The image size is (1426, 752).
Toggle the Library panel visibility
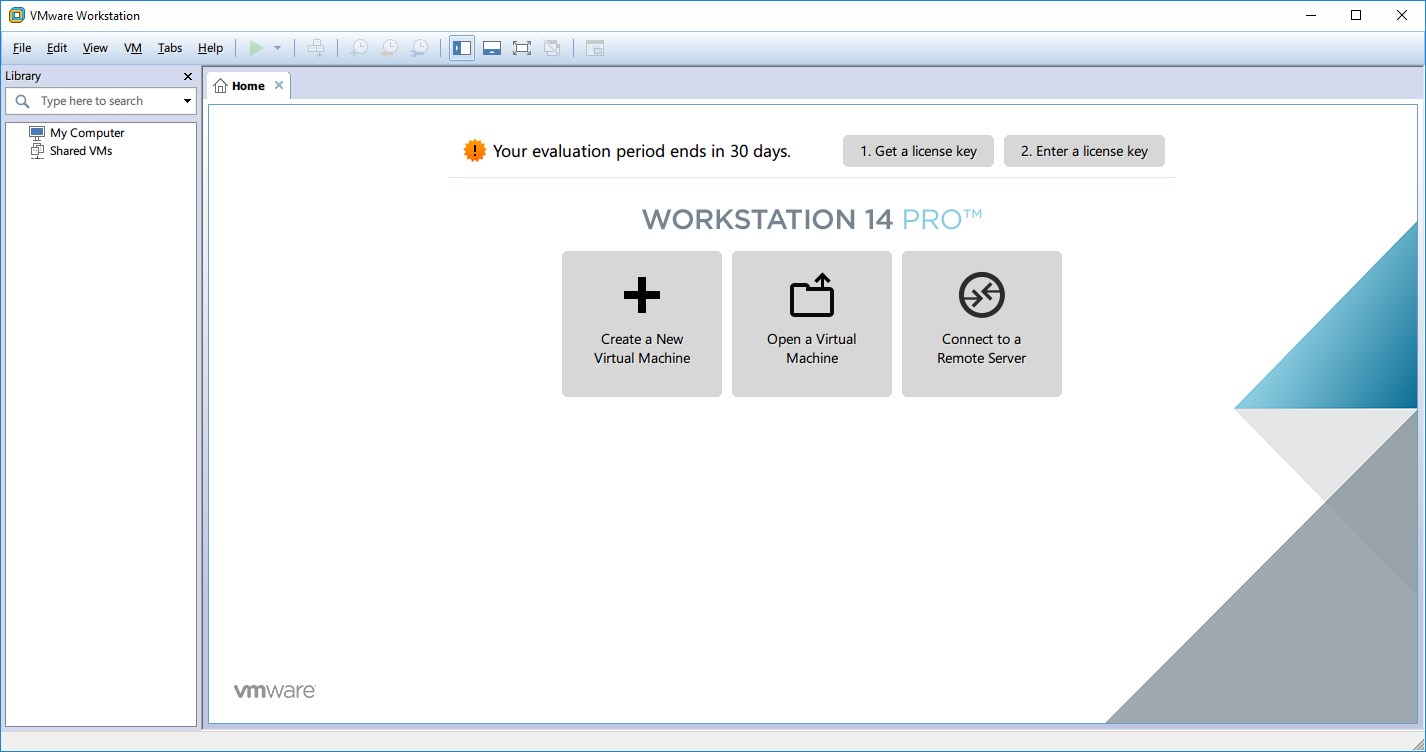[461, 47]
